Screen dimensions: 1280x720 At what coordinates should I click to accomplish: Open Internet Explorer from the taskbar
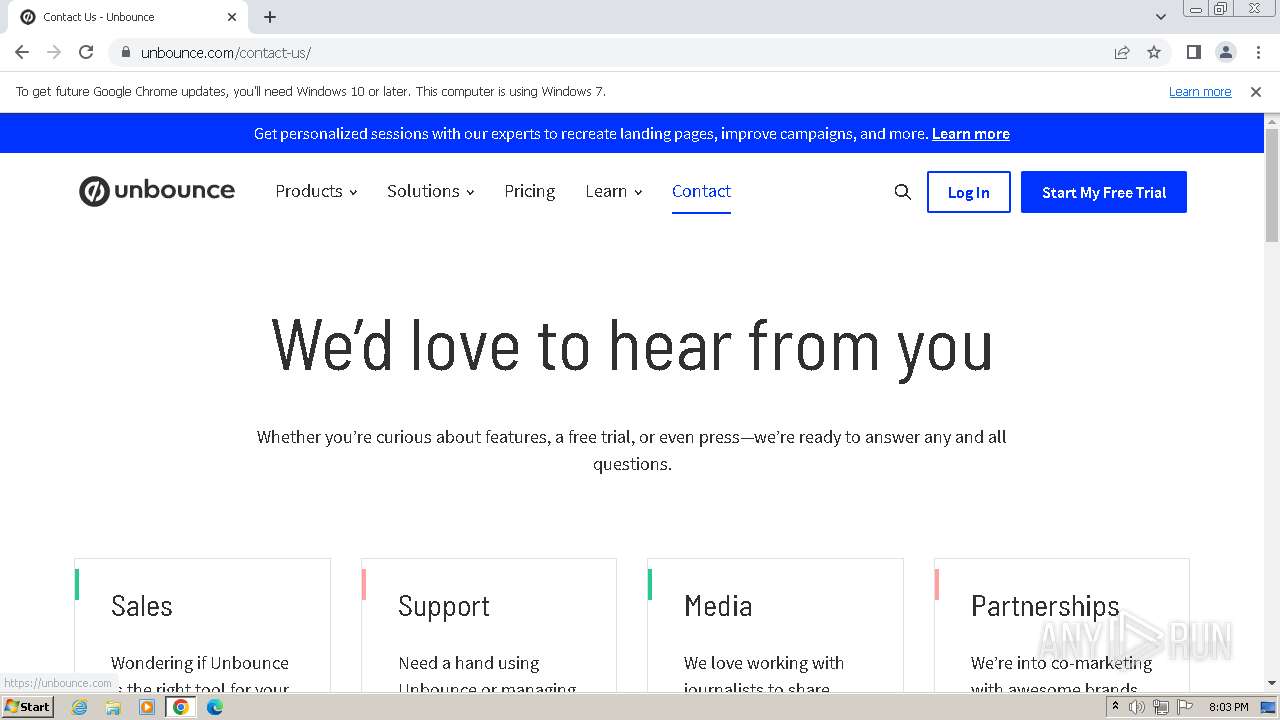point(80,707)
